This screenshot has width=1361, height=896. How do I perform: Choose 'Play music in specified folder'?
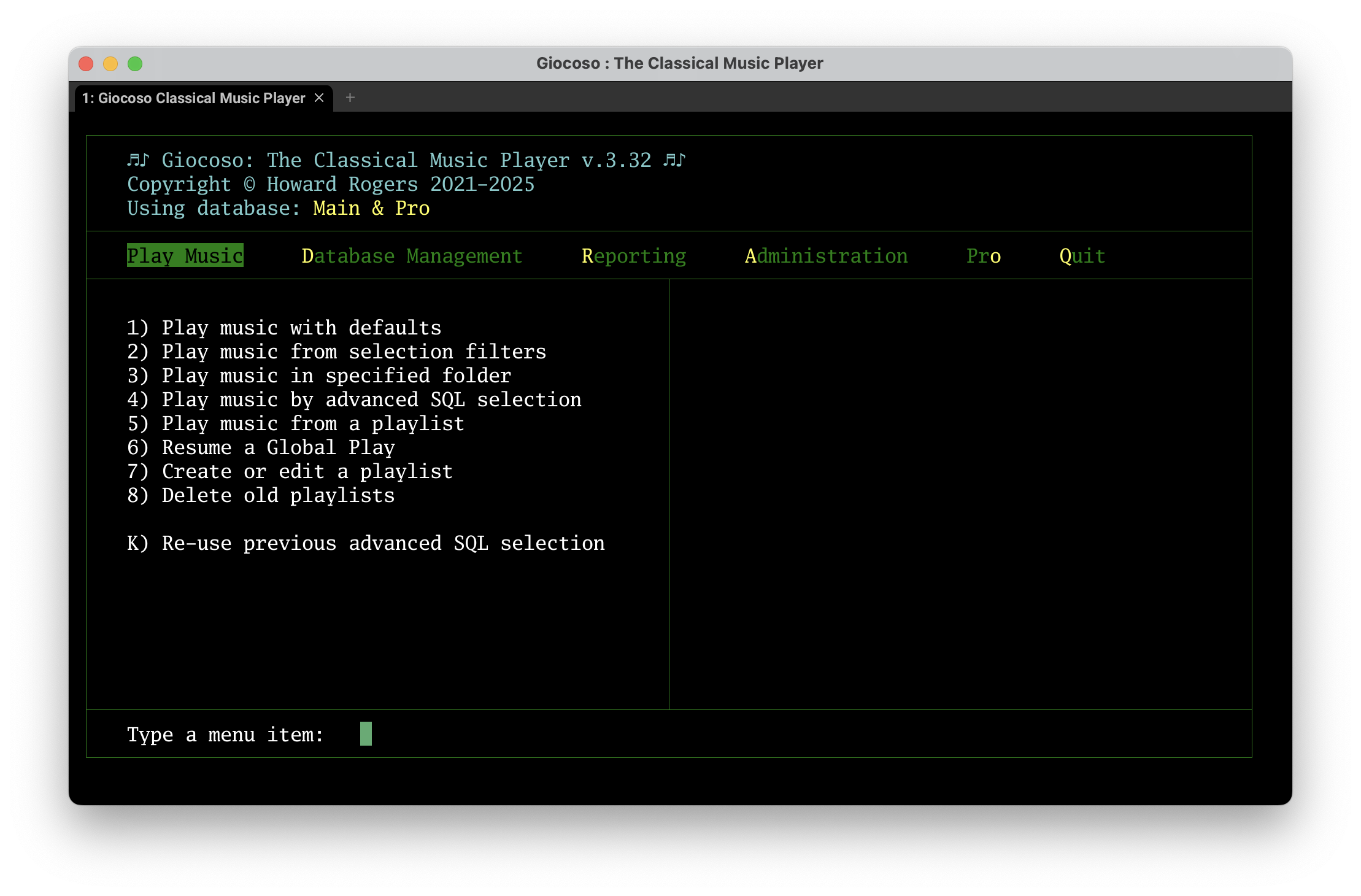(x=318, y=375)
